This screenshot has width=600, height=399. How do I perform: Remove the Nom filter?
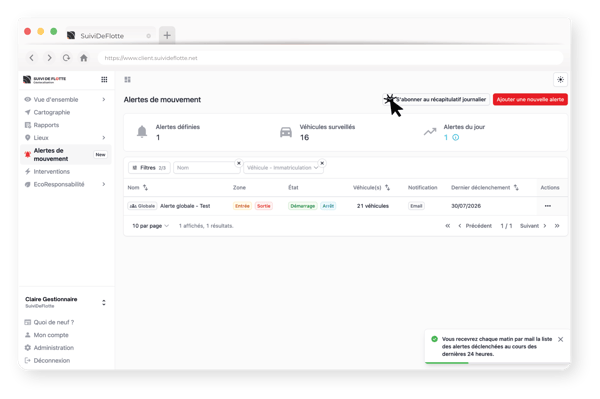click(239, 163)
